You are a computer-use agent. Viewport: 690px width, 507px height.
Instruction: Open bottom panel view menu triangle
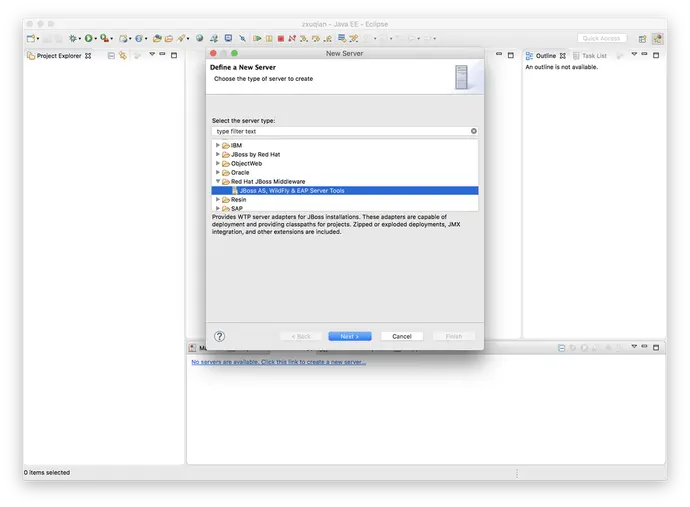[634, 346]
